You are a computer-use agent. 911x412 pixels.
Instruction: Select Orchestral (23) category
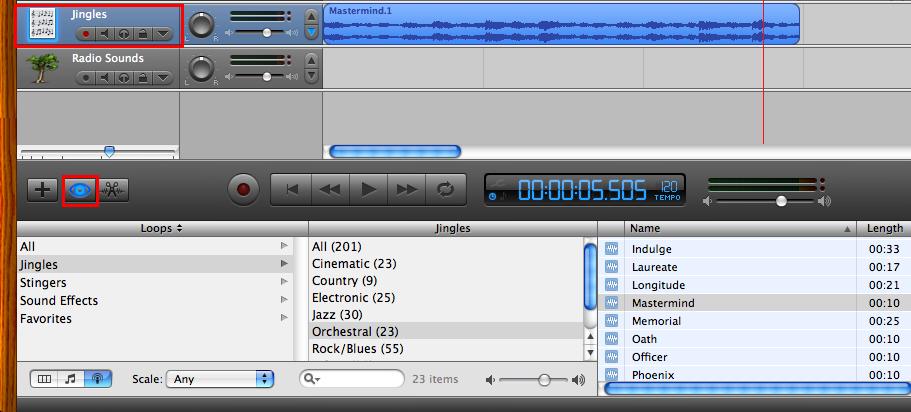(446, 331)
